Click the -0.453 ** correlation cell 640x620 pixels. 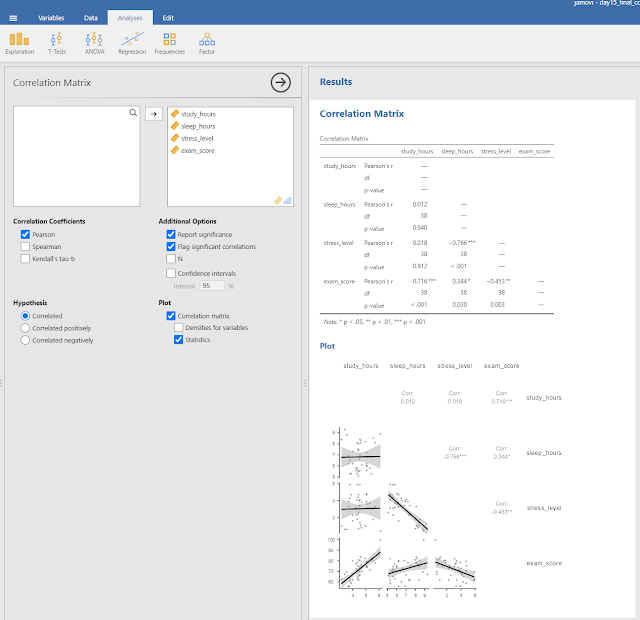pos(499,281)
